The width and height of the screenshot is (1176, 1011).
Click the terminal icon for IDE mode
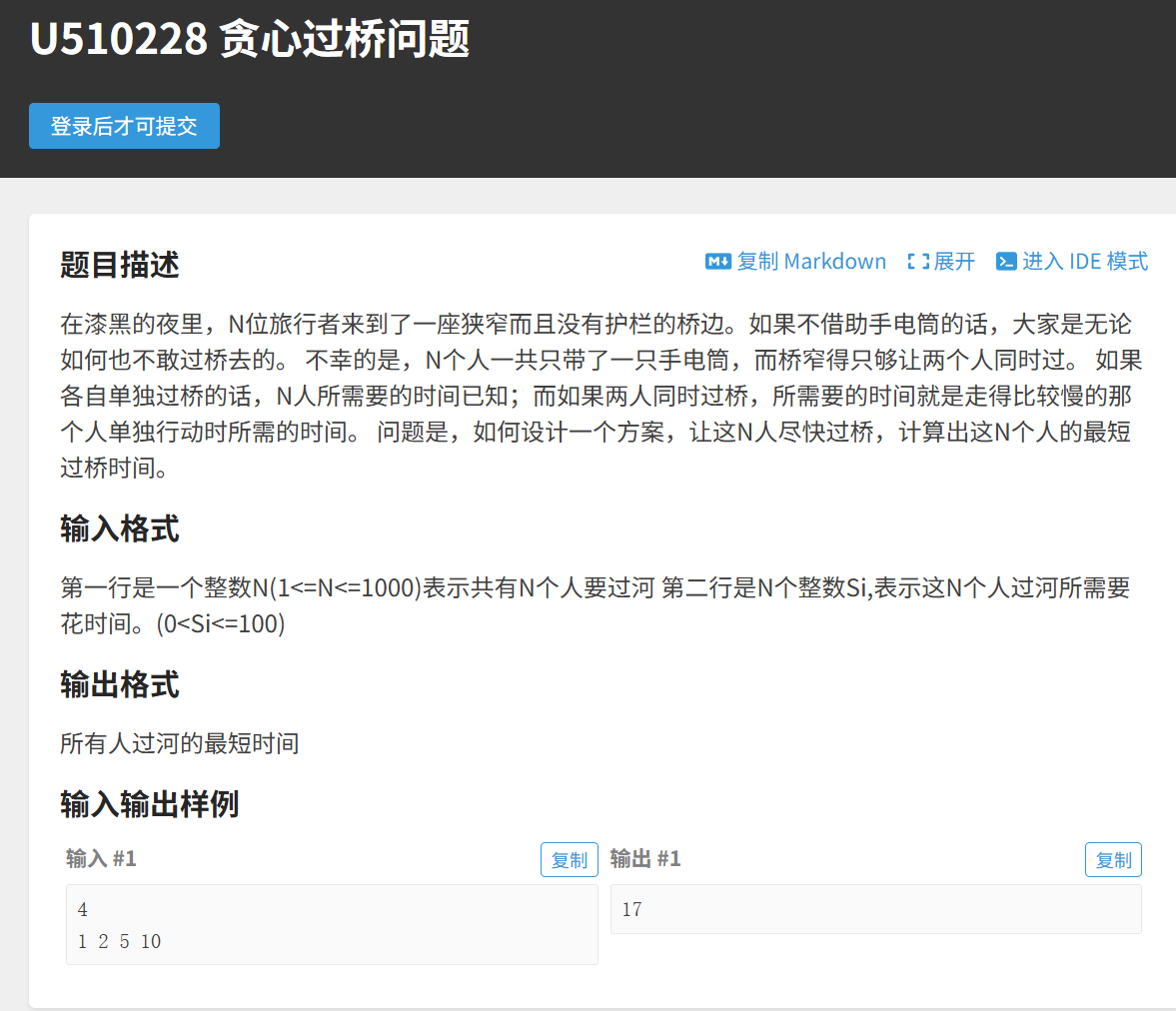pos(1006,262)
